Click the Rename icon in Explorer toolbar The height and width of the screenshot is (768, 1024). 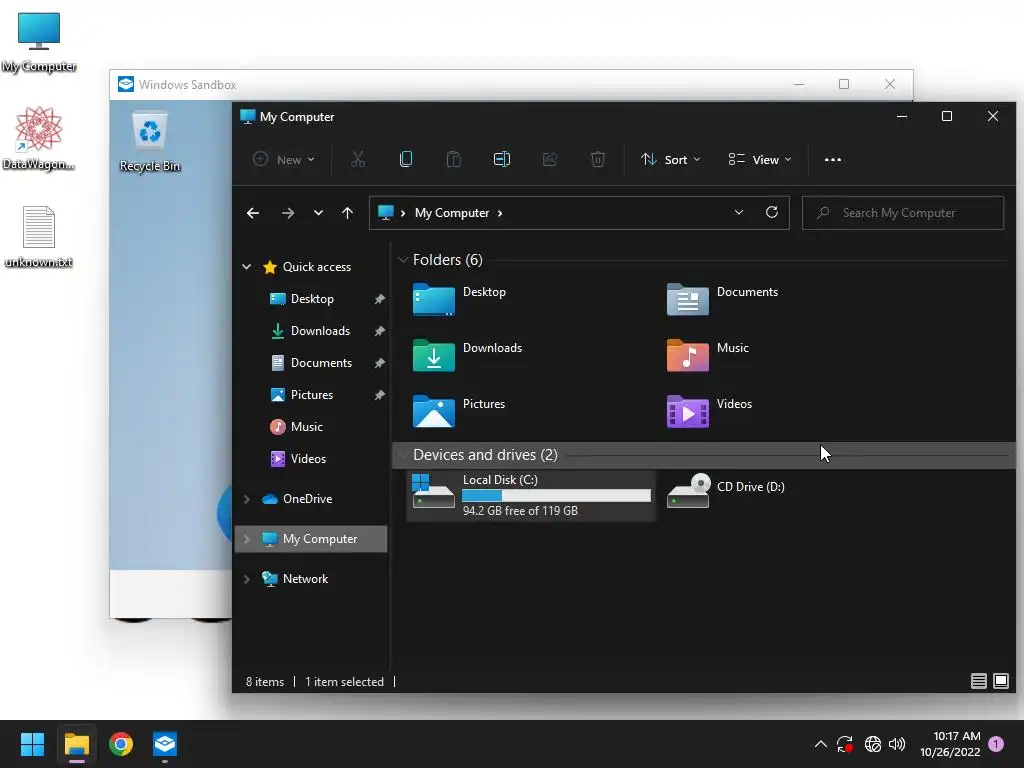(502, 159)
